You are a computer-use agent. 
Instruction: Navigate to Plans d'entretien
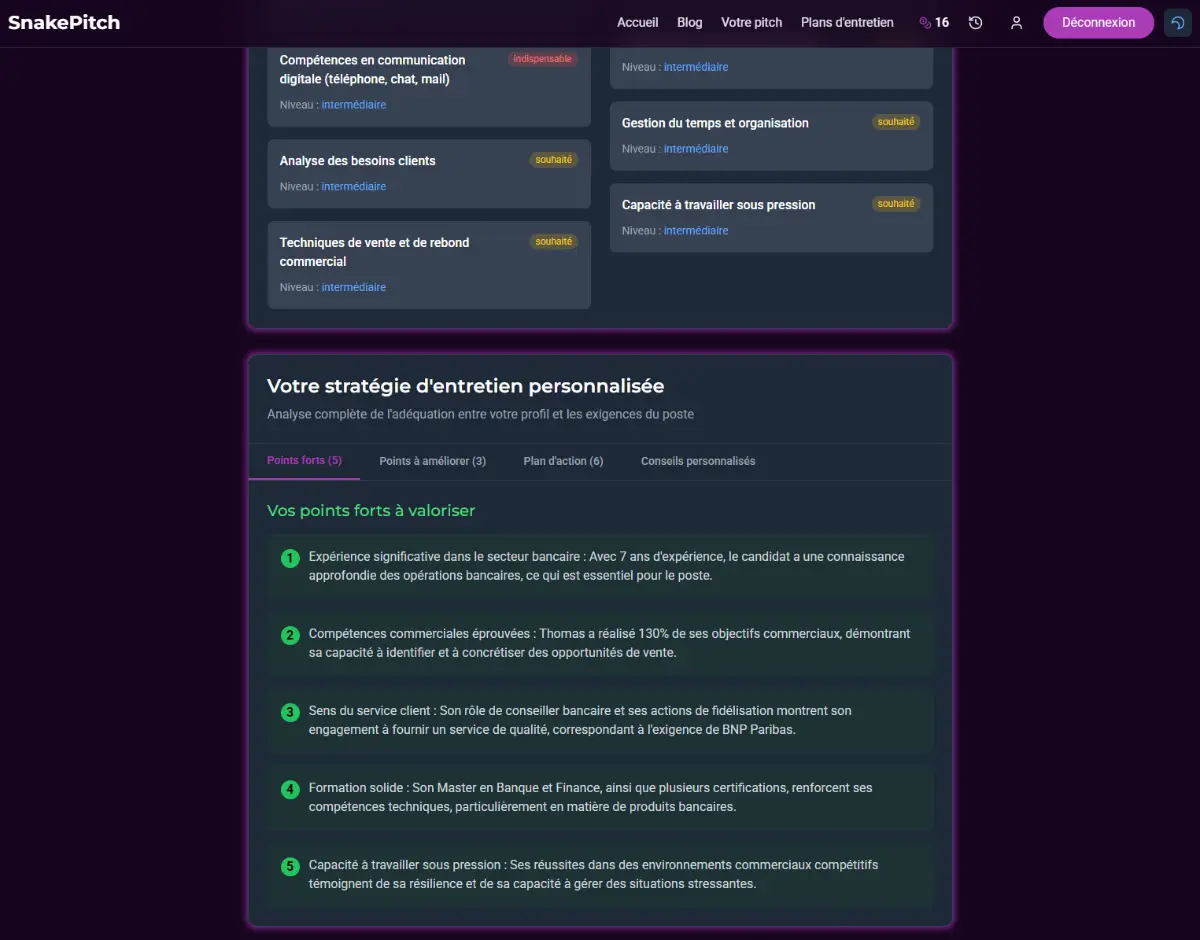[x=847, y=22]
